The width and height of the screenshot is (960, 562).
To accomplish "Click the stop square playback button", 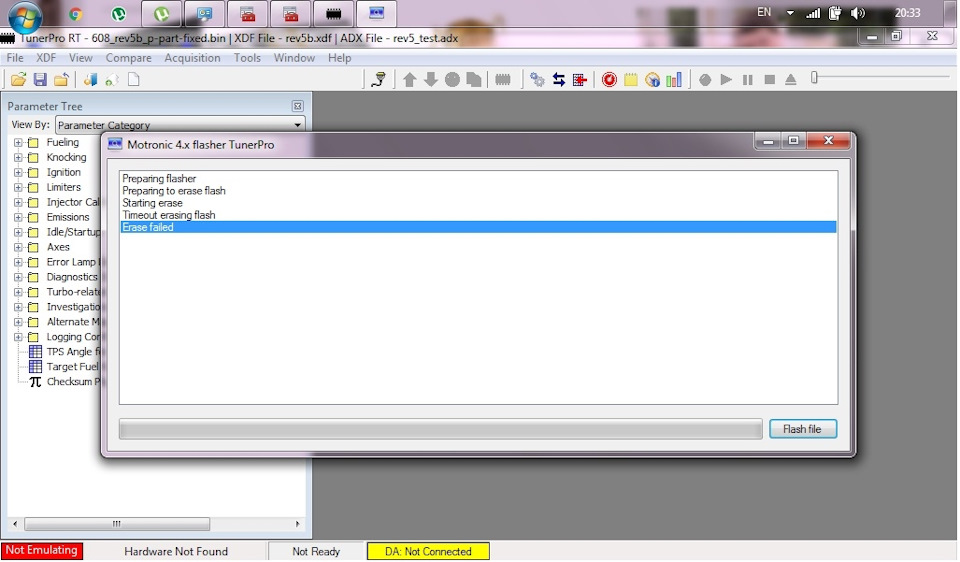I will pyautogui.click(x=770, y=80).
